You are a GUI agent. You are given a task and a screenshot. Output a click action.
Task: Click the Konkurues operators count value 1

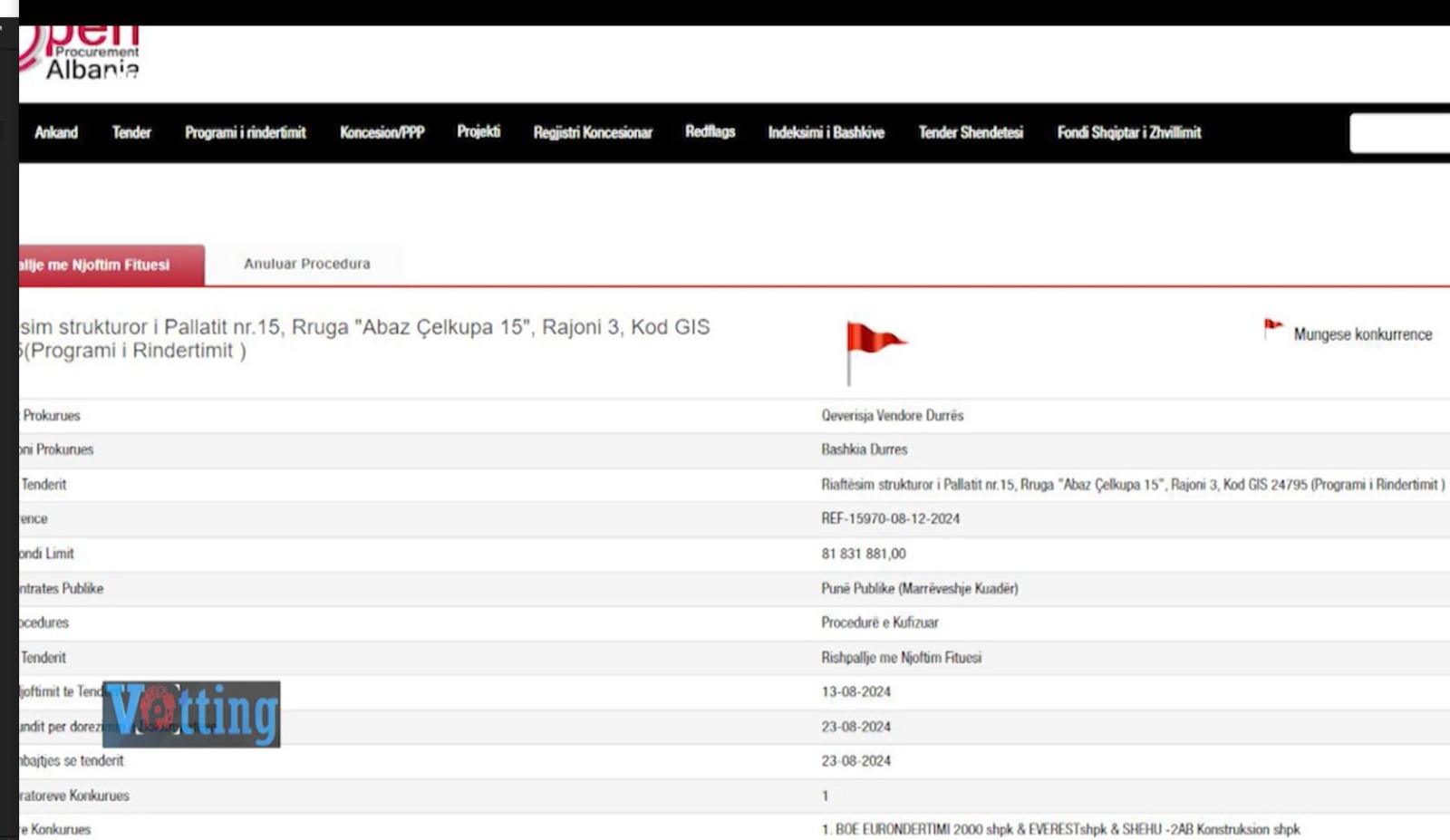coord(825,796)
